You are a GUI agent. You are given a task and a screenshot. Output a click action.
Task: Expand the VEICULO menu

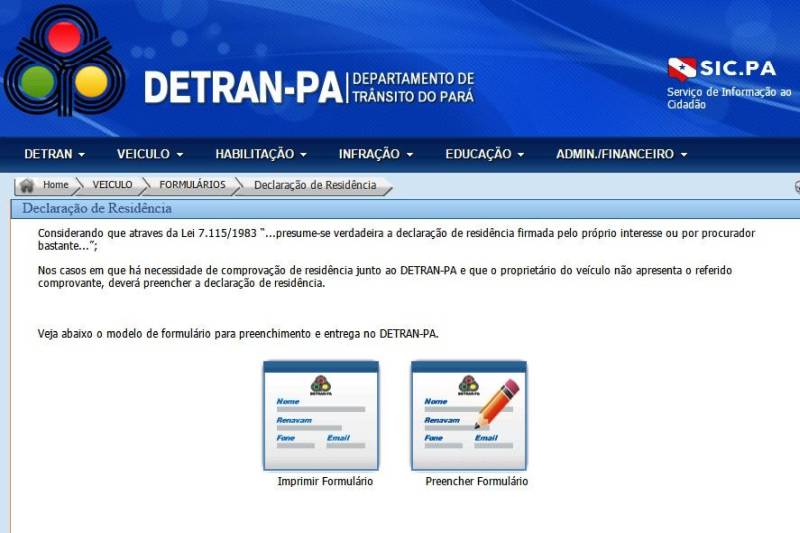149,154
